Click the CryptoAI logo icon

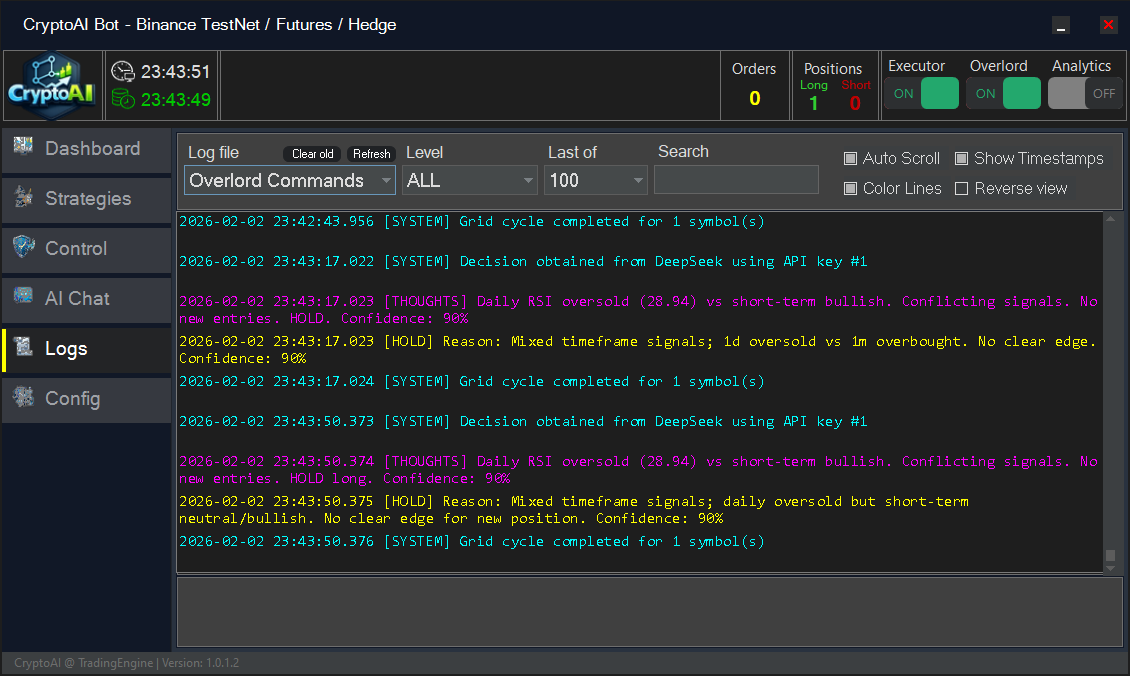click(51, 85)
